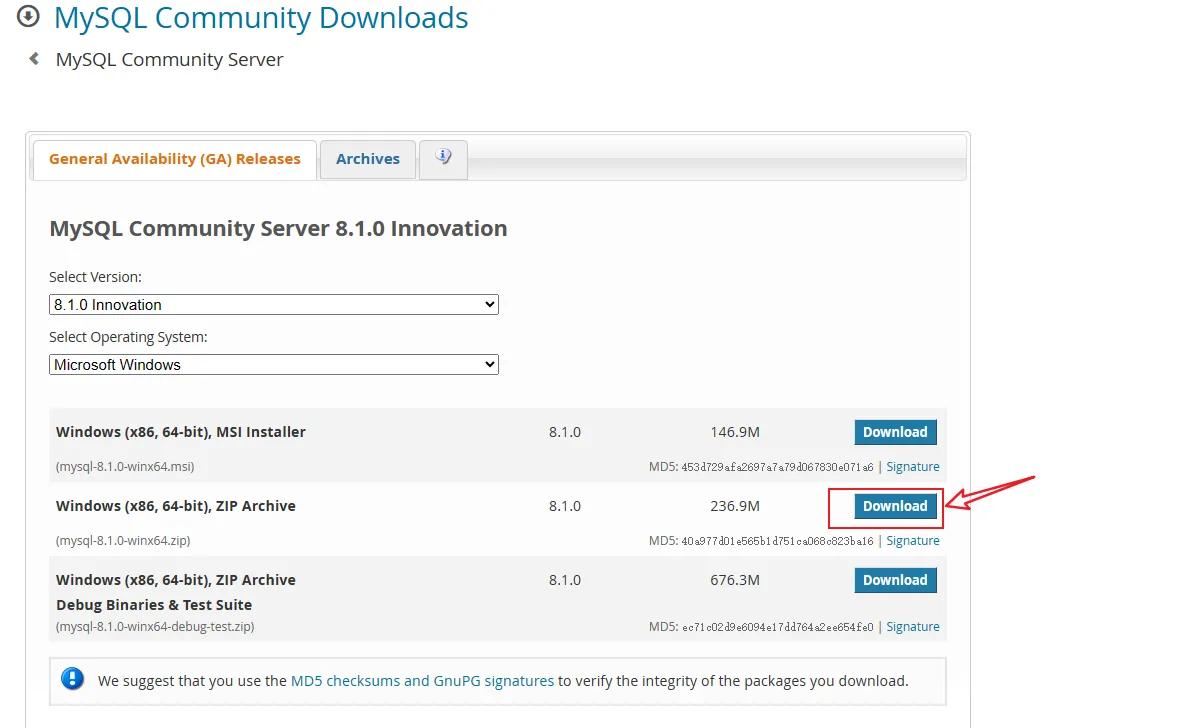Screen dimensions: 1202x728
Task: Follow the MD5 checksums and GnuPG signatures link
Action: point(422,681)
